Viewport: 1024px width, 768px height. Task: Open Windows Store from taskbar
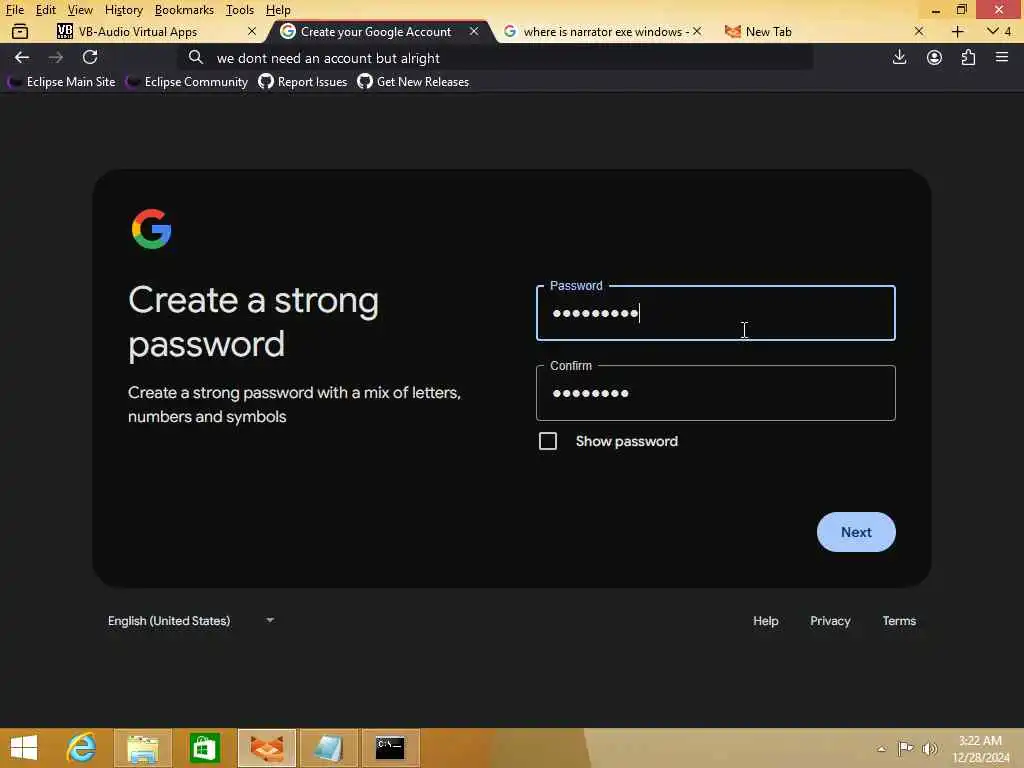click(x=204, y=748)
